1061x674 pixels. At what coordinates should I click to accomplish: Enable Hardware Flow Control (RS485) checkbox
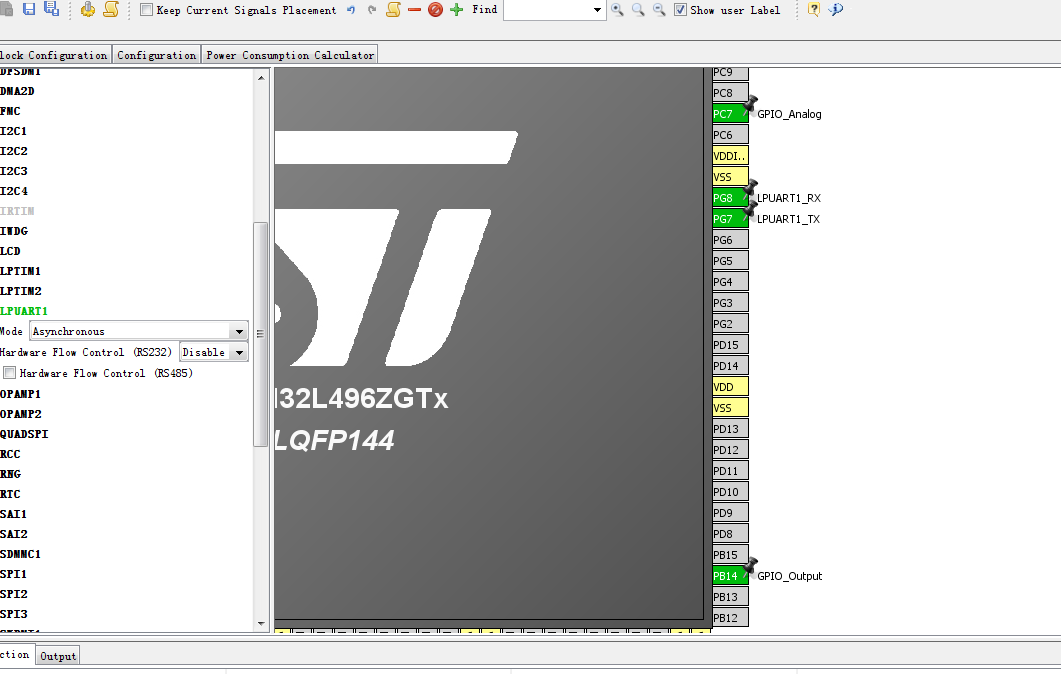[x=9, y=373]
